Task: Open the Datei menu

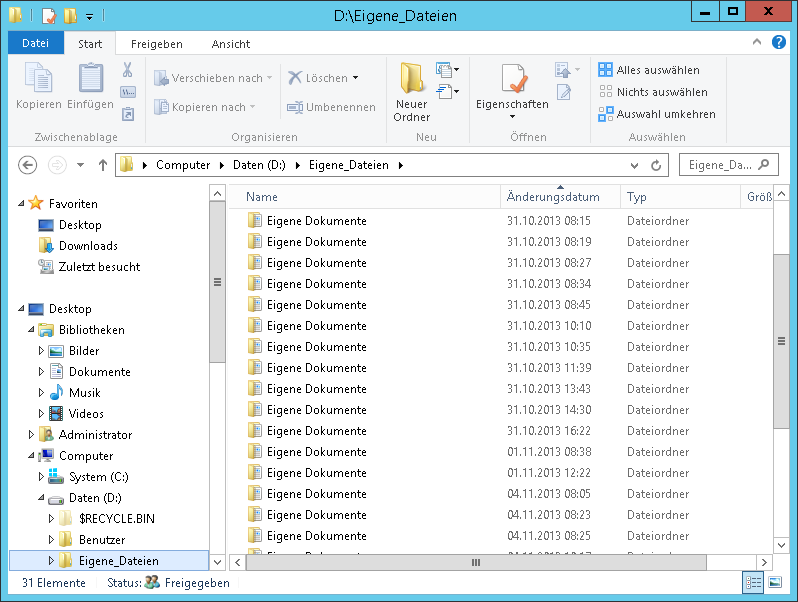Action: [x=35, y=44]
